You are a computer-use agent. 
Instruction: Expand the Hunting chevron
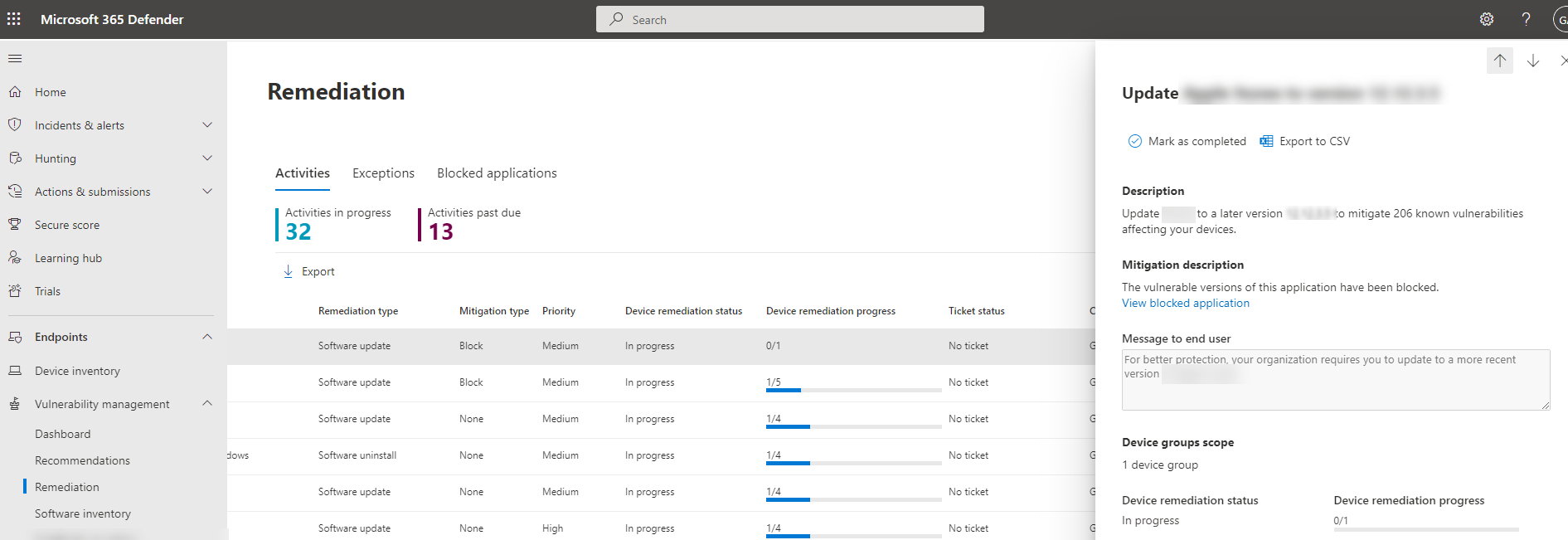point(207,158)
